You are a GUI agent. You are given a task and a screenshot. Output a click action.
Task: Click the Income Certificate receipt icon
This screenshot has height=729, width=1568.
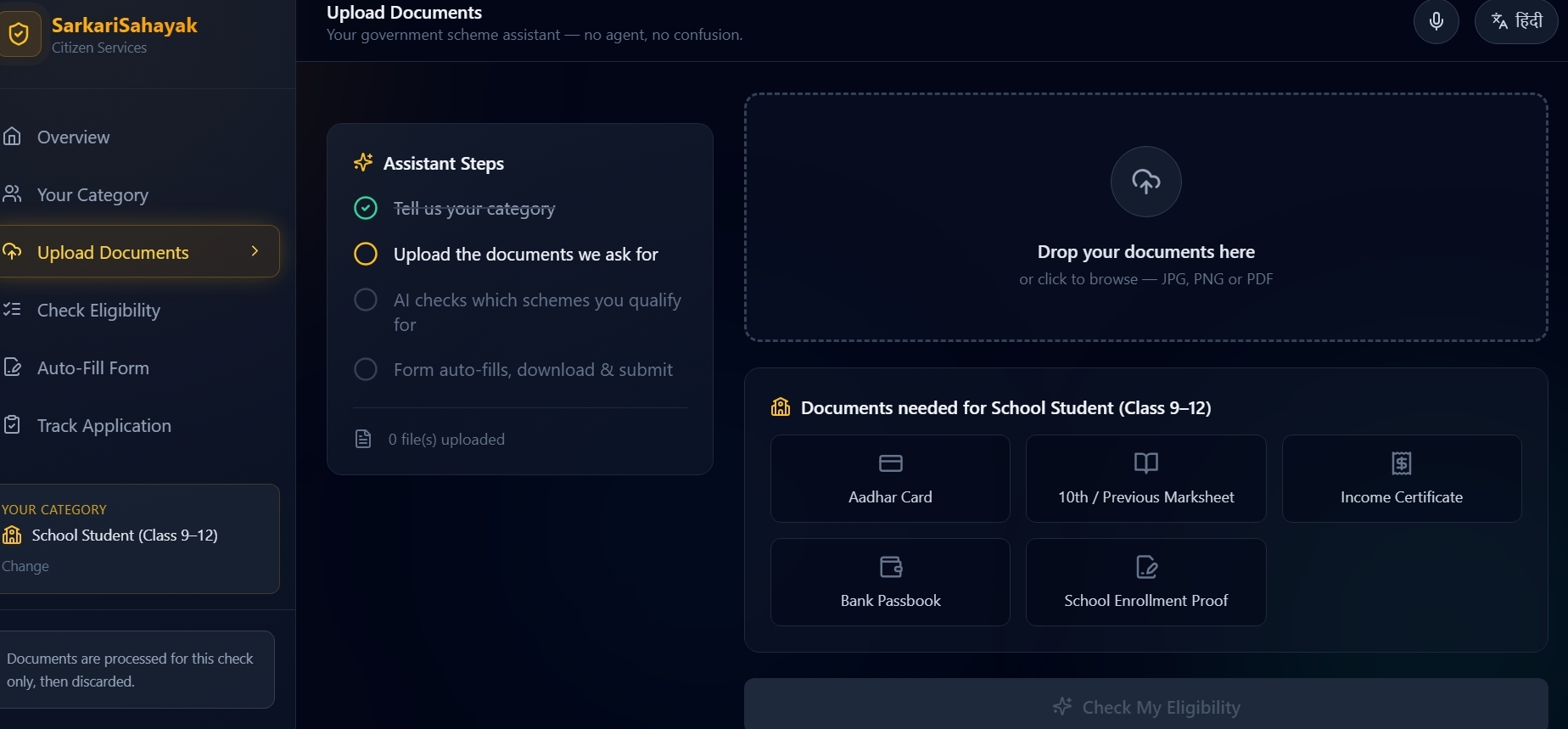coord(1402,463)
